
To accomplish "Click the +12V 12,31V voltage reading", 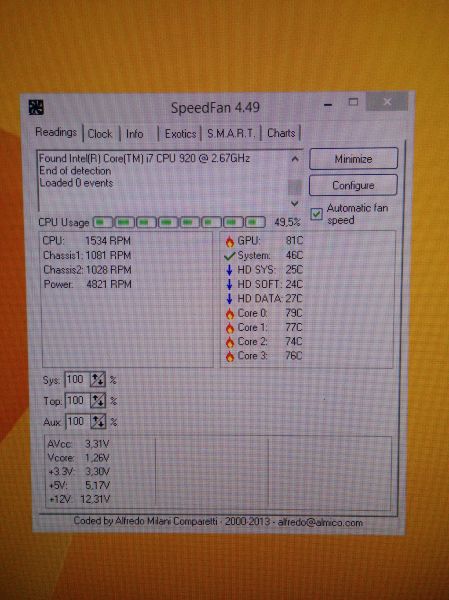I will tap(80, 499).
